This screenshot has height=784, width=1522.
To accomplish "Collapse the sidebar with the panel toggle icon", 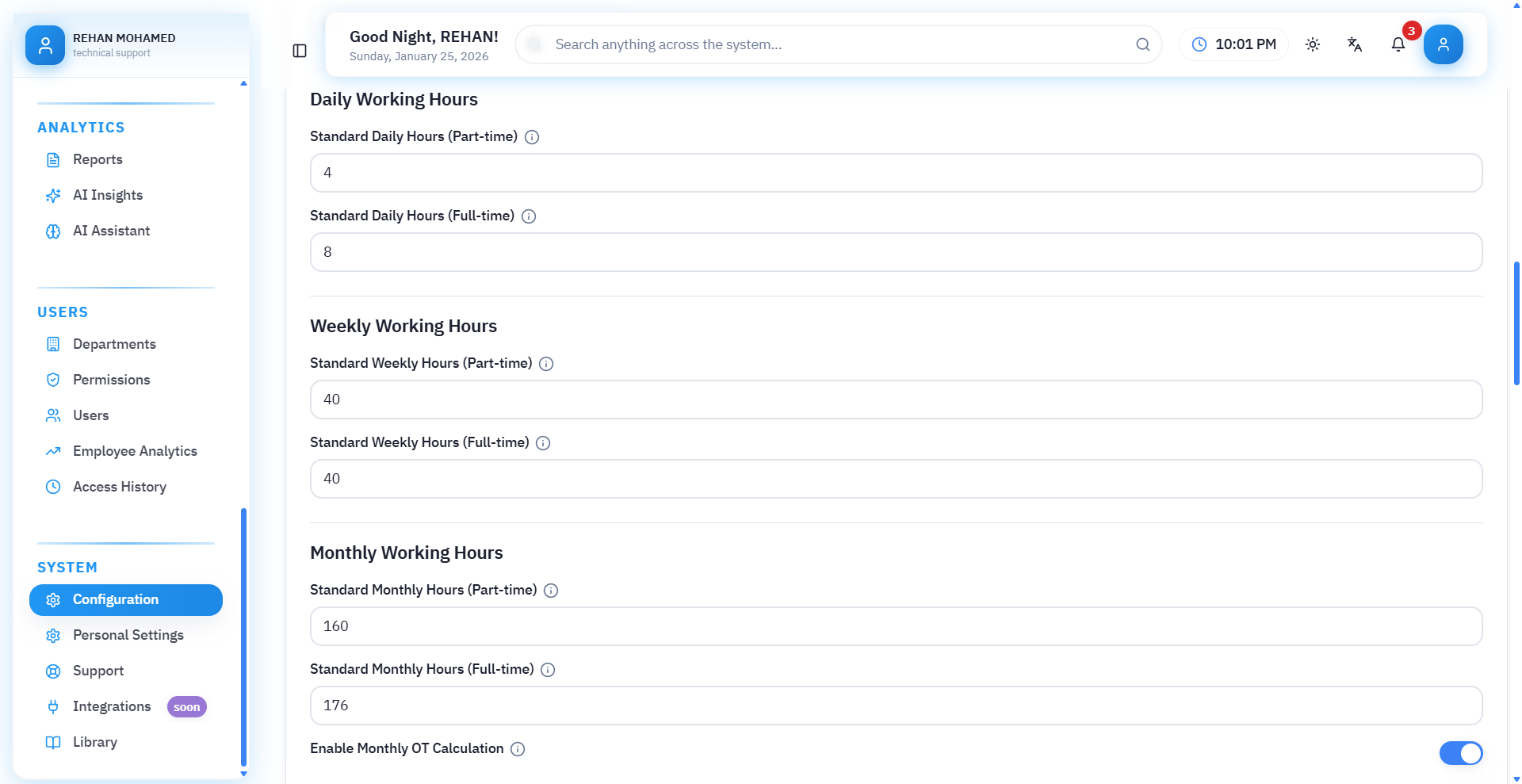I will pyautogui.click(x=300, y=51).
